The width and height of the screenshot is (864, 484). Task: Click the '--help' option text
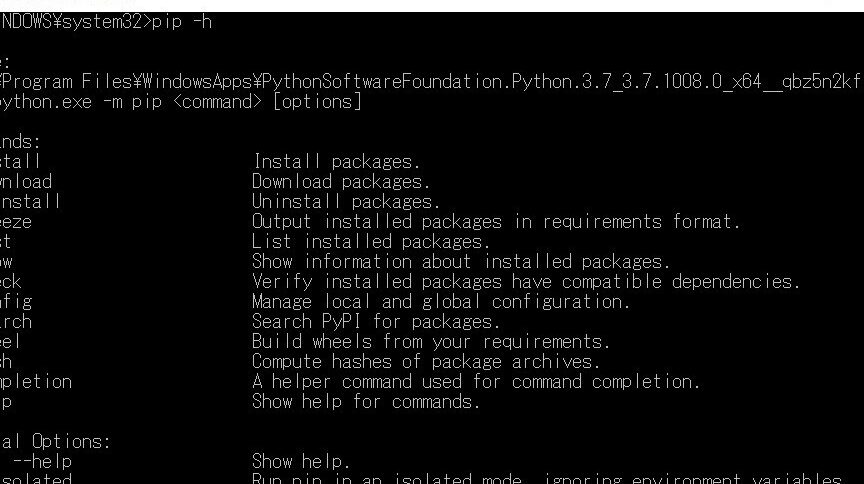point(42,461)
